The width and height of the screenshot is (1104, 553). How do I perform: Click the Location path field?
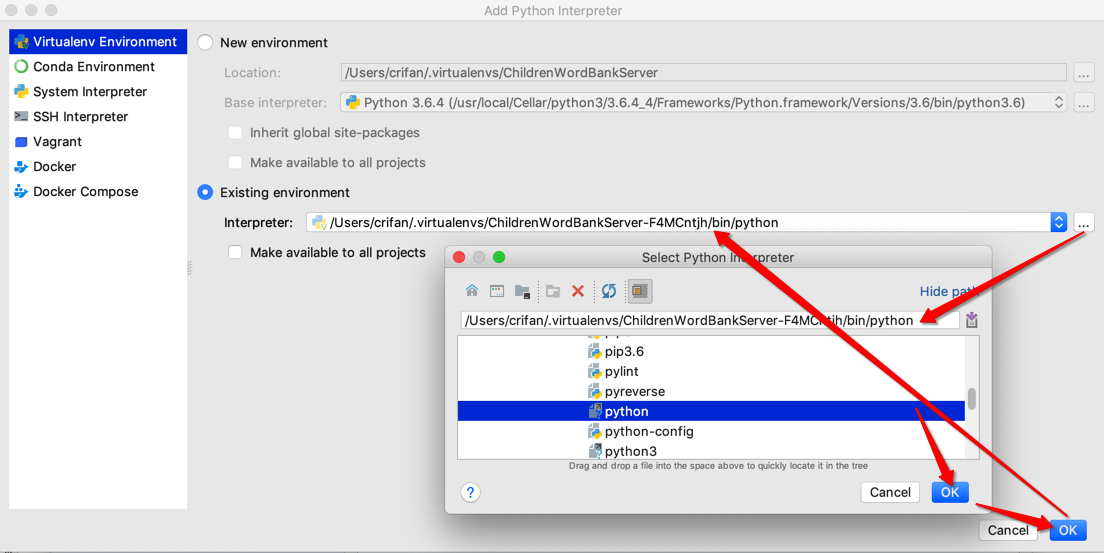pyautogui.click(x=703, y=73)
